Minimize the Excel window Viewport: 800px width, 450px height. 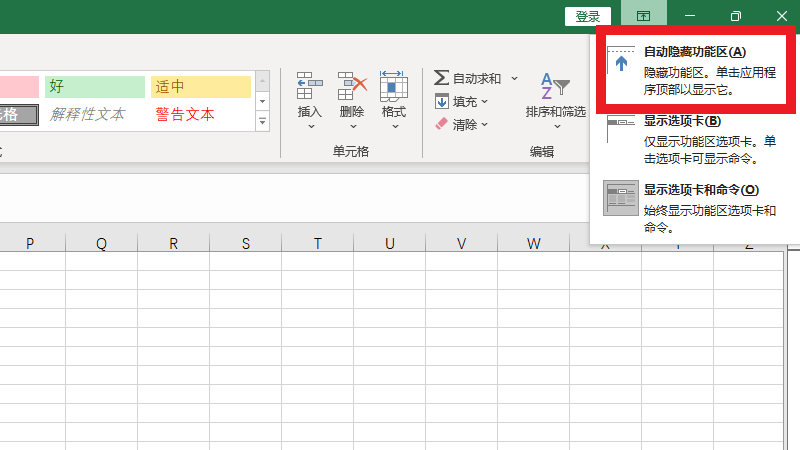(x=690, y=16)
